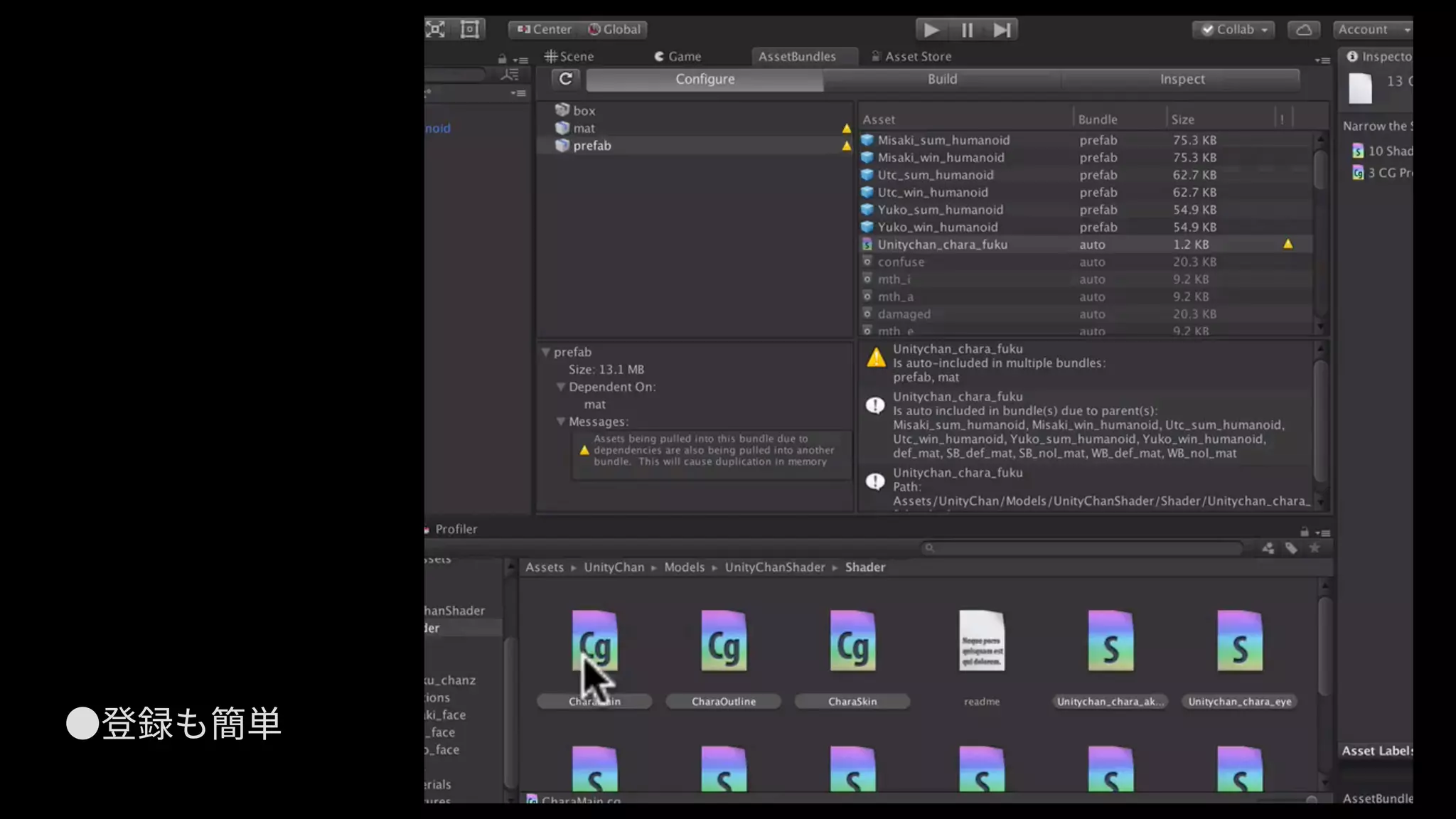Image resolution: width=1456 pixels, height=819 pixels.
Task: Click the search by label tag icon
Action: point(1291,548)
